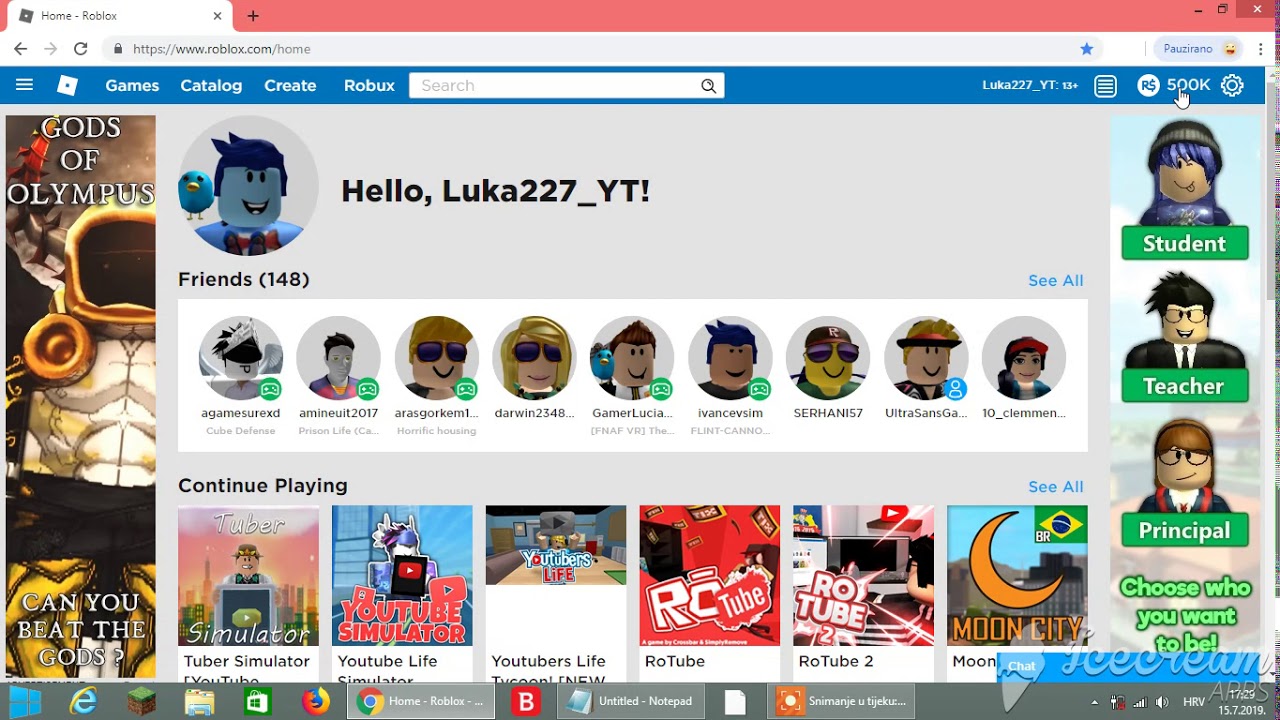Click the search magnifier icon

tap(709, 86)
